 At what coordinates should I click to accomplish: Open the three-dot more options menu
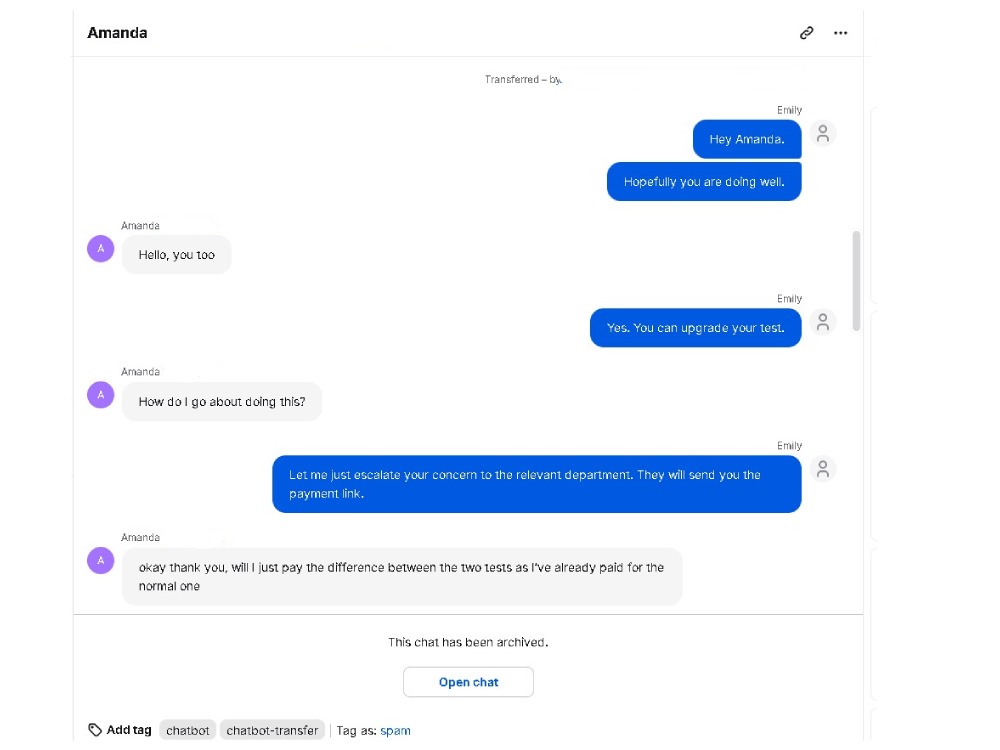pos(841,33)
